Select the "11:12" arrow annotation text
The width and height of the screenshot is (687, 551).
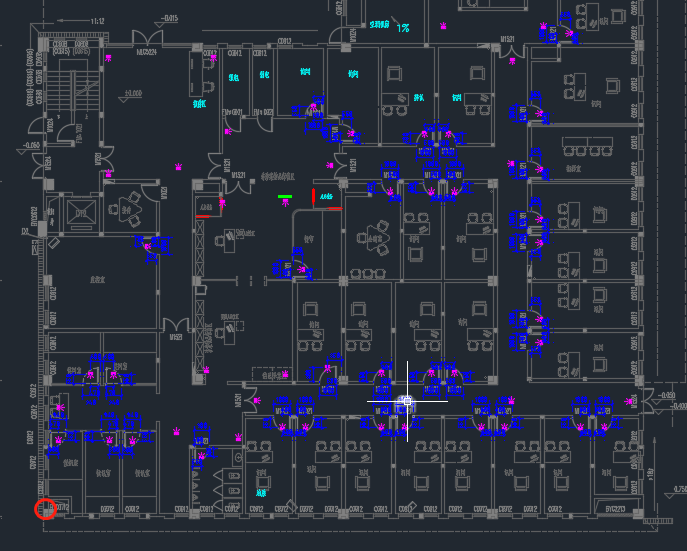point(97,21)
